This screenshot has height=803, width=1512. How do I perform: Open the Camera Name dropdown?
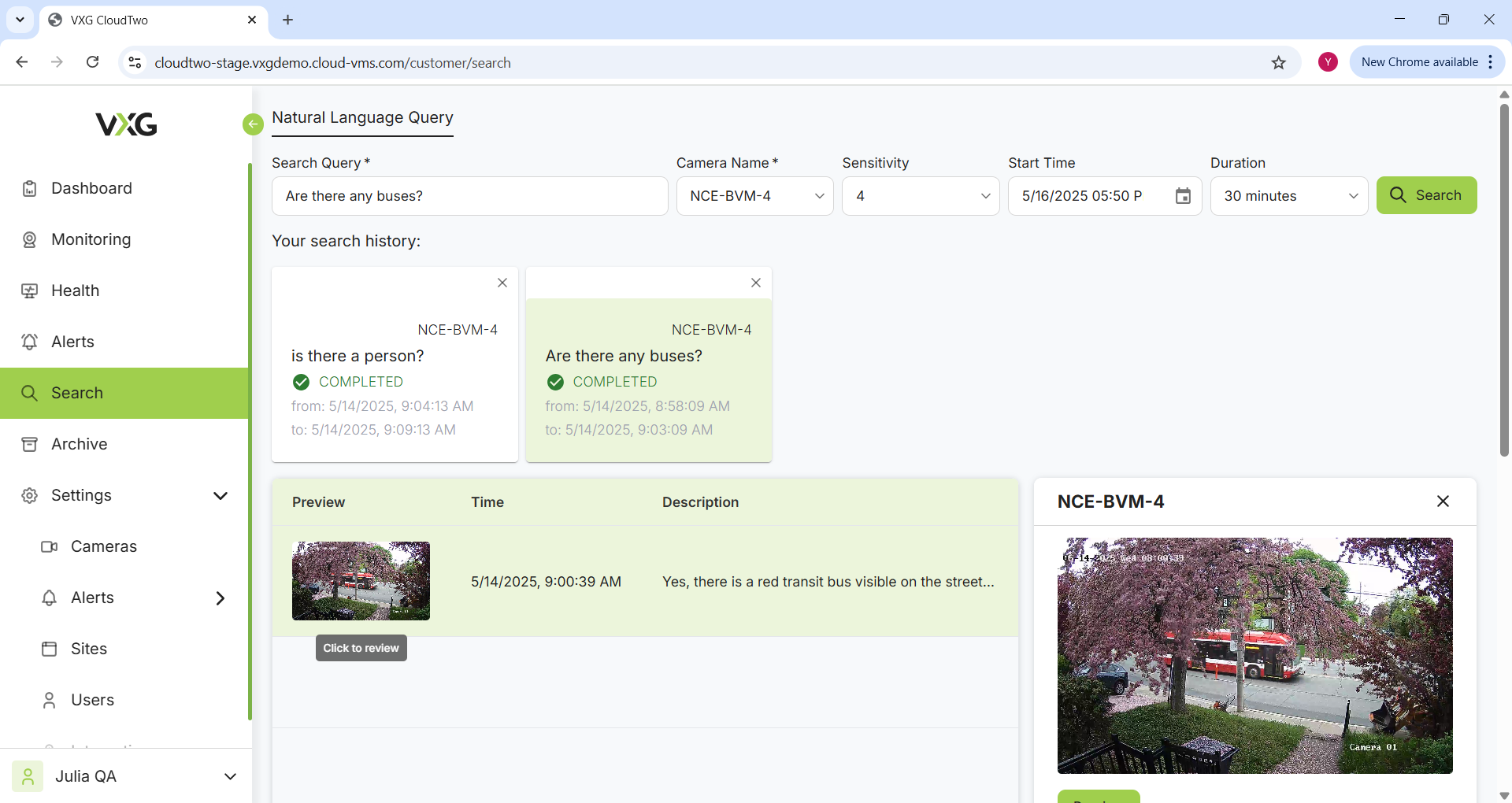(754, 196)
